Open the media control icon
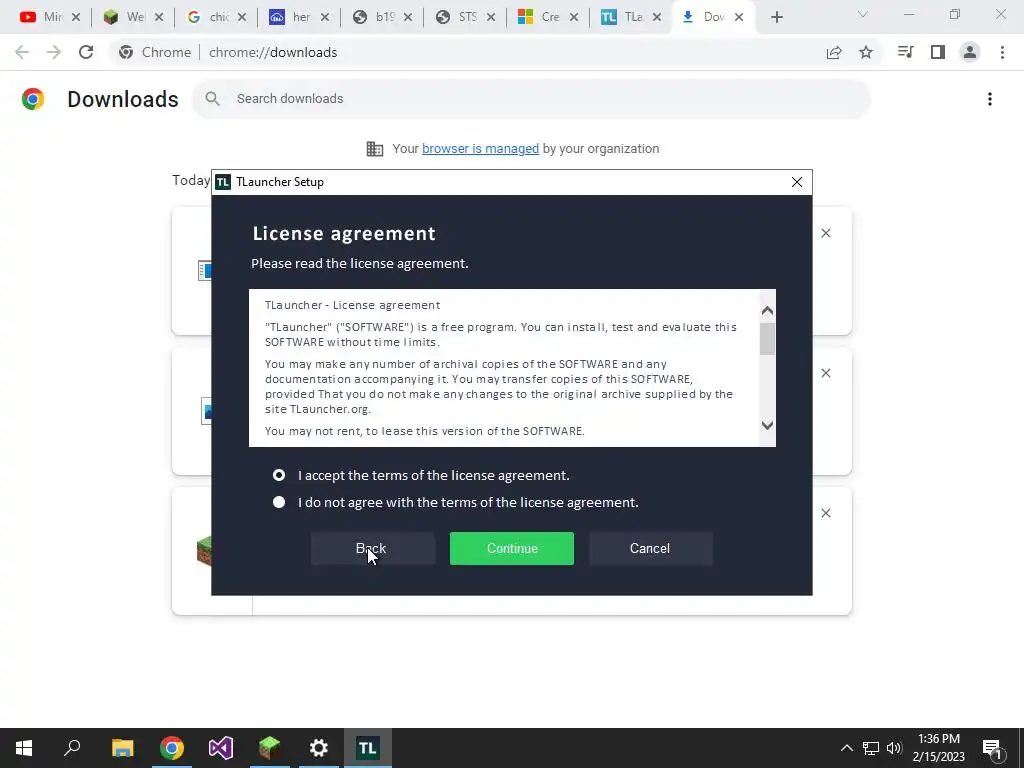 click(906, 52)
